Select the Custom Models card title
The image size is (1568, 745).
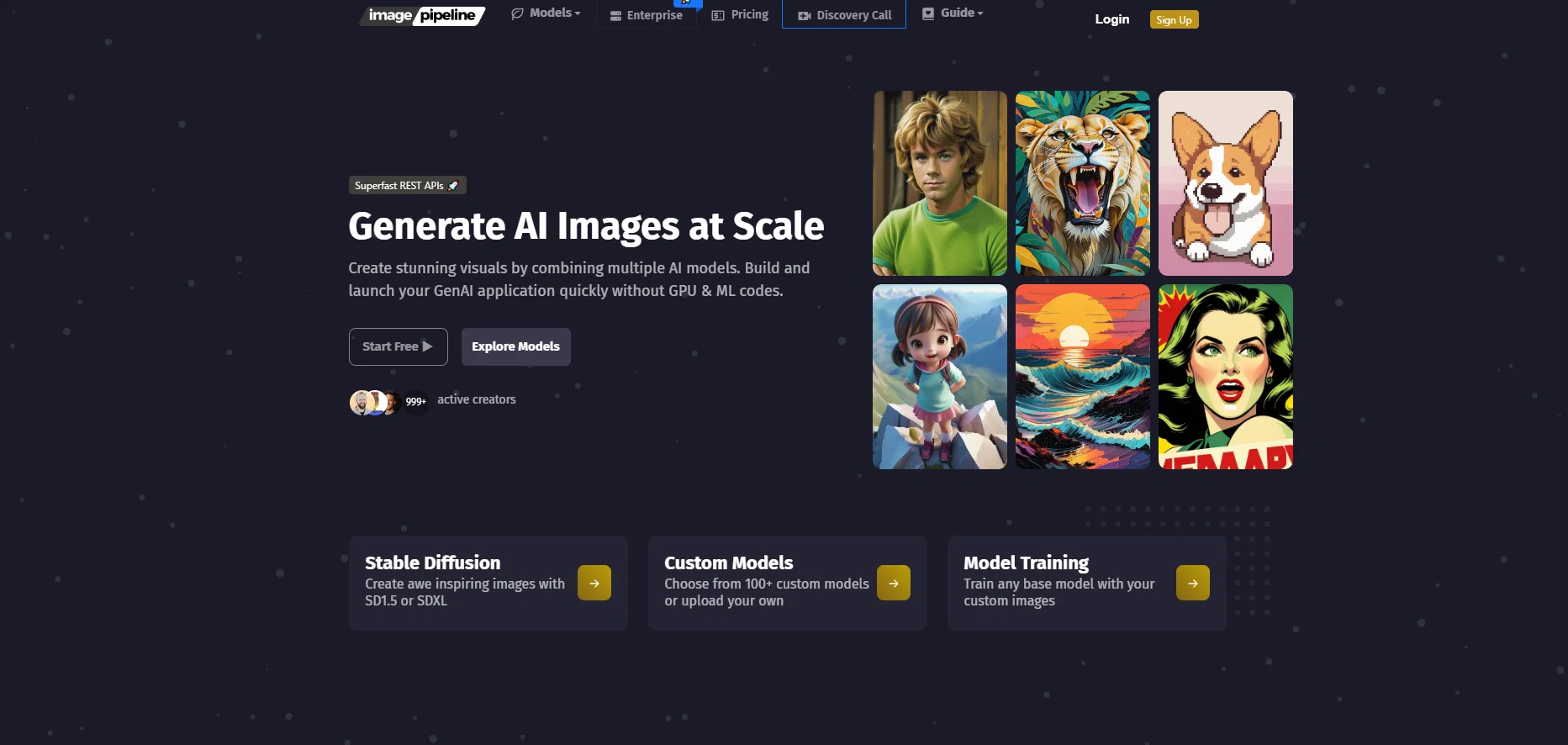click(x=729, y=563)
